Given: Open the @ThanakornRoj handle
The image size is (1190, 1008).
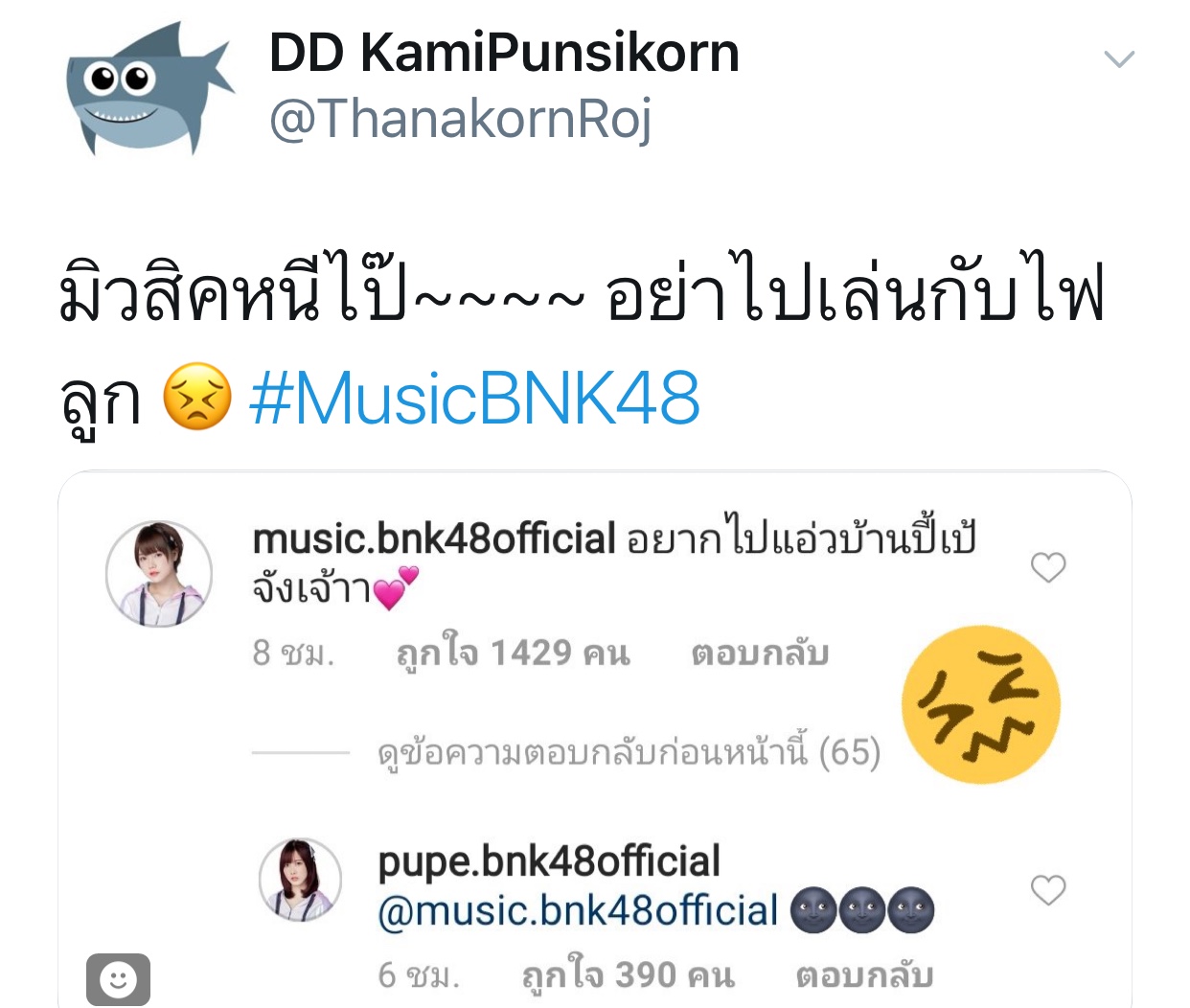Looking at the screenshot, I should pyautogui.click(x=461, y=121).
